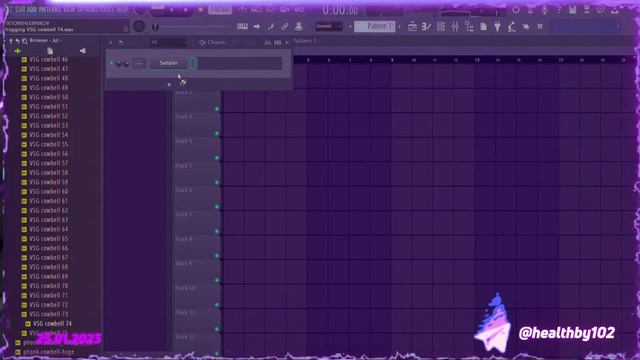Click the microphone recording icon in top bar

click(x=544, y=10)
